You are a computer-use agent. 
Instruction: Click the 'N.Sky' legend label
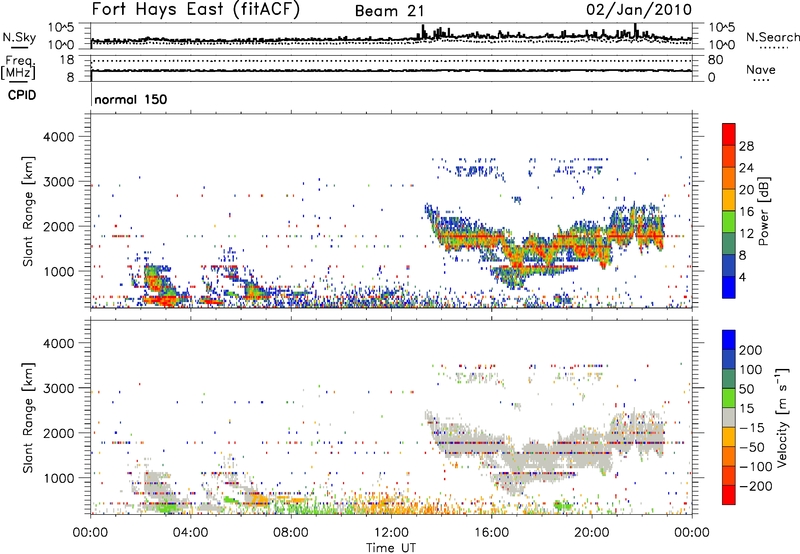(19, 38)
